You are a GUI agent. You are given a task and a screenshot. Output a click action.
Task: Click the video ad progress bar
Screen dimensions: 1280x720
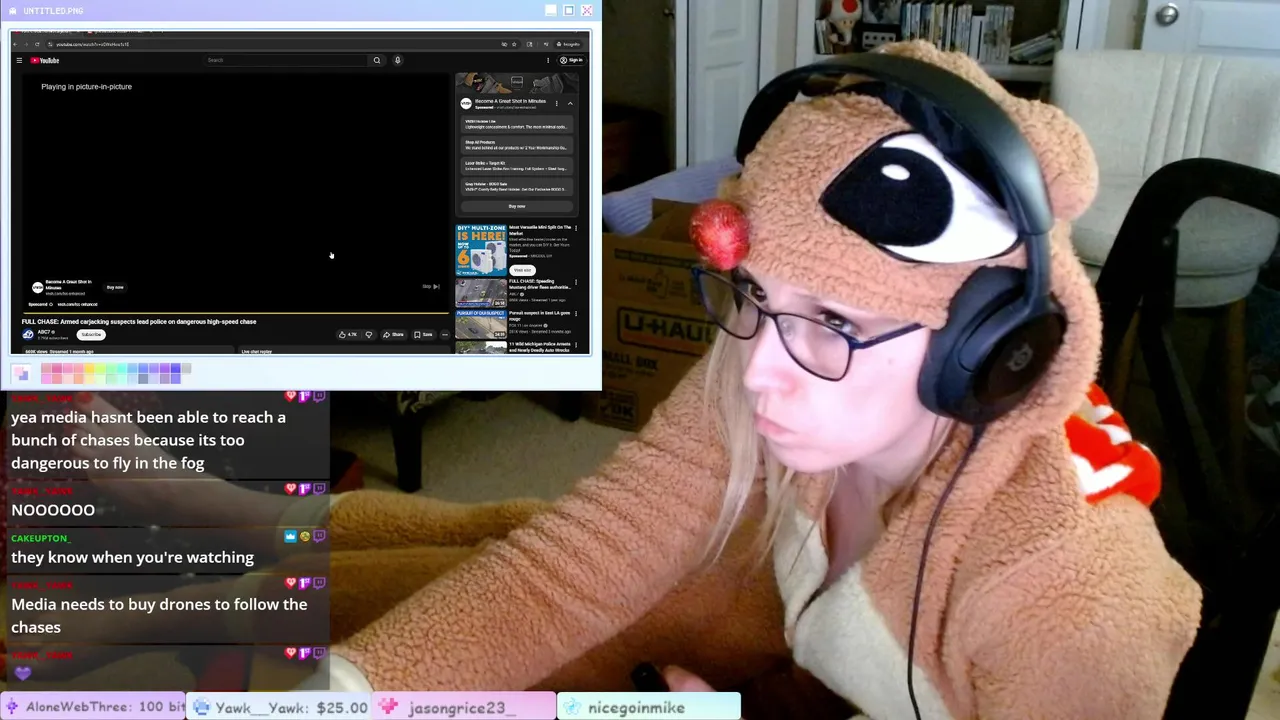235,313
